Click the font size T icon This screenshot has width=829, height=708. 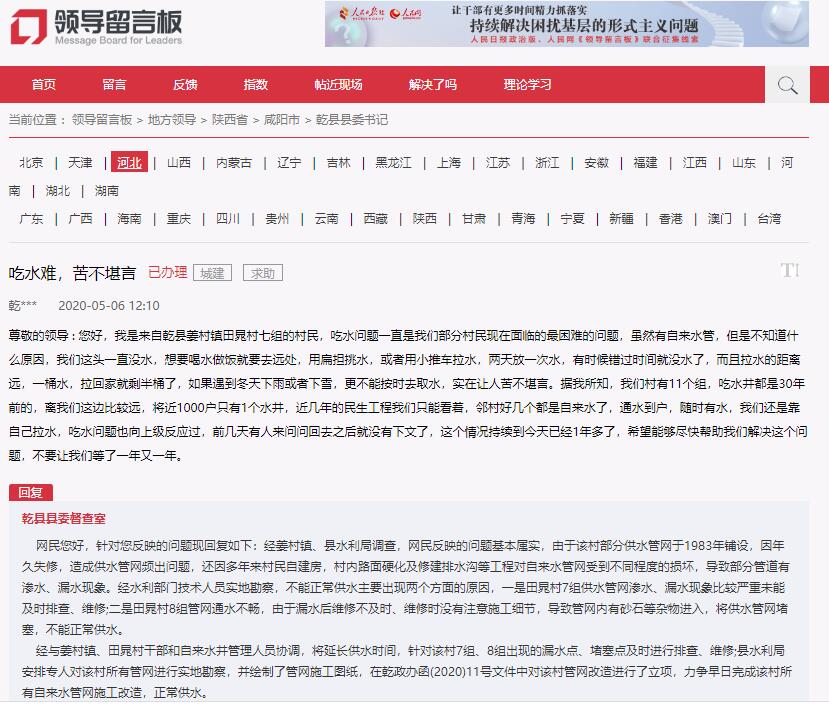pos(789,271)
